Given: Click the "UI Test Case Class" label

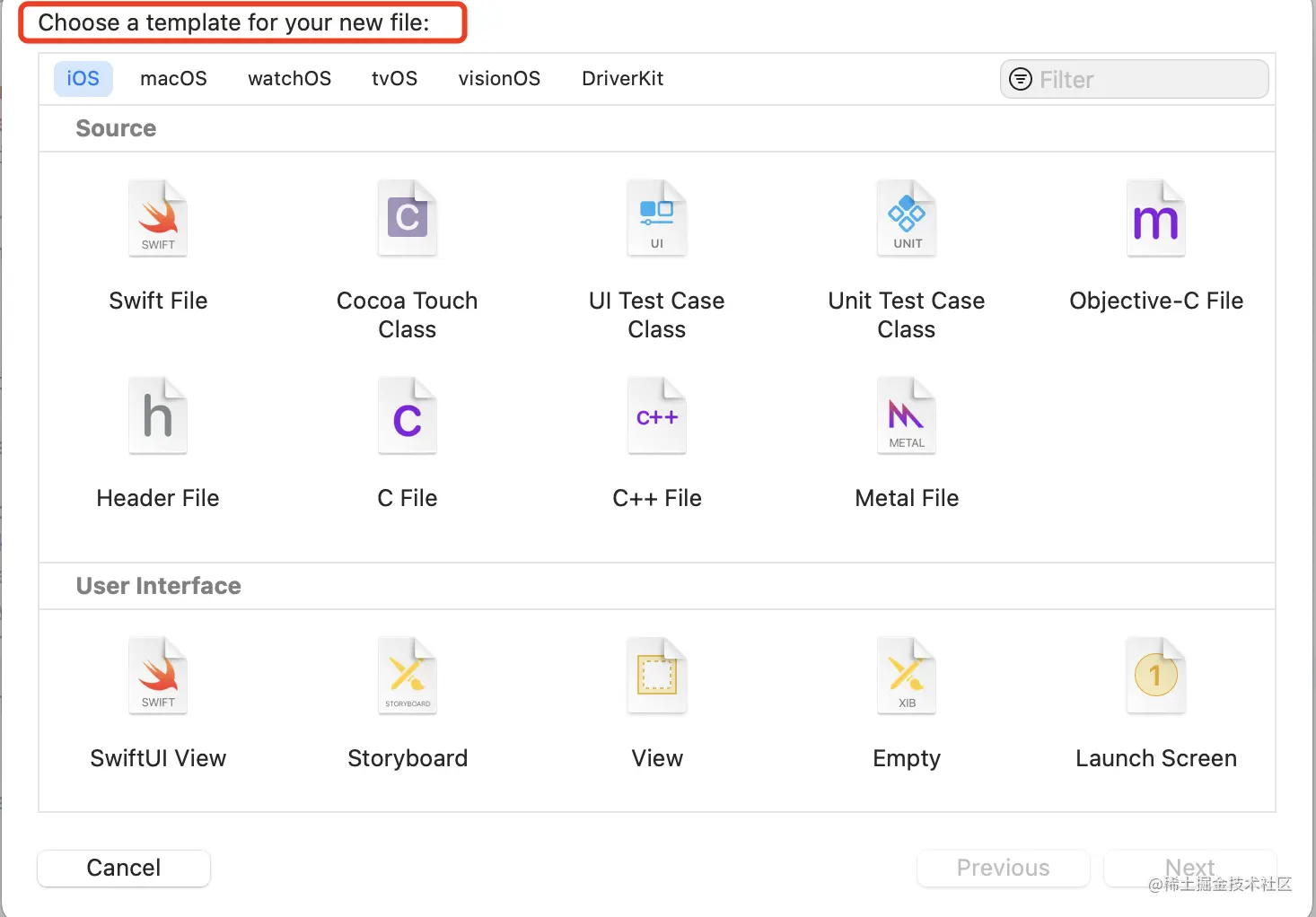Looking at the screenshot, I should point(657,315).
